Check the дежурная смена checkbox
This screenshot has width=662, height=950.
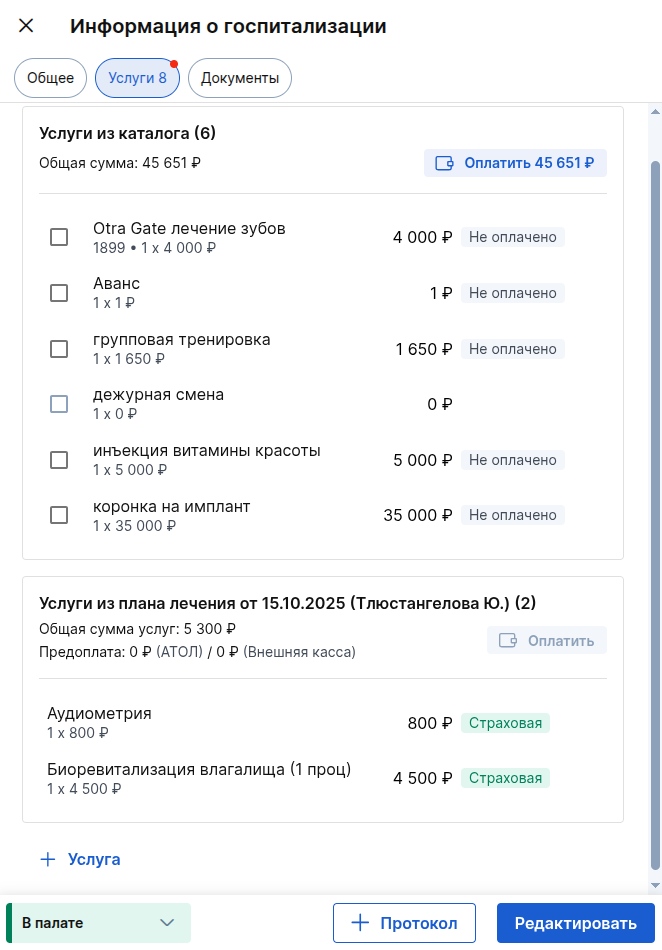(x=58, y=404)
